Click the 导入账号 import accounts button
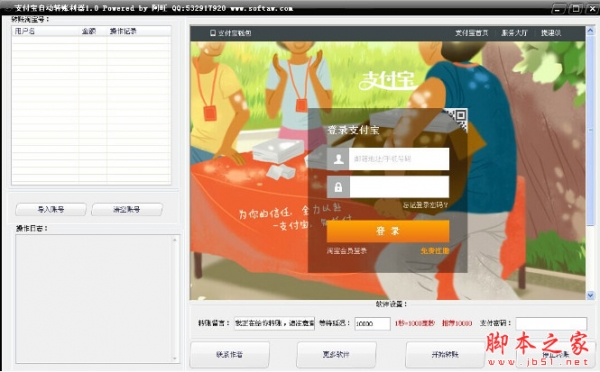The width and height of the screenshot is (600, 372). (x=51, y=209)
